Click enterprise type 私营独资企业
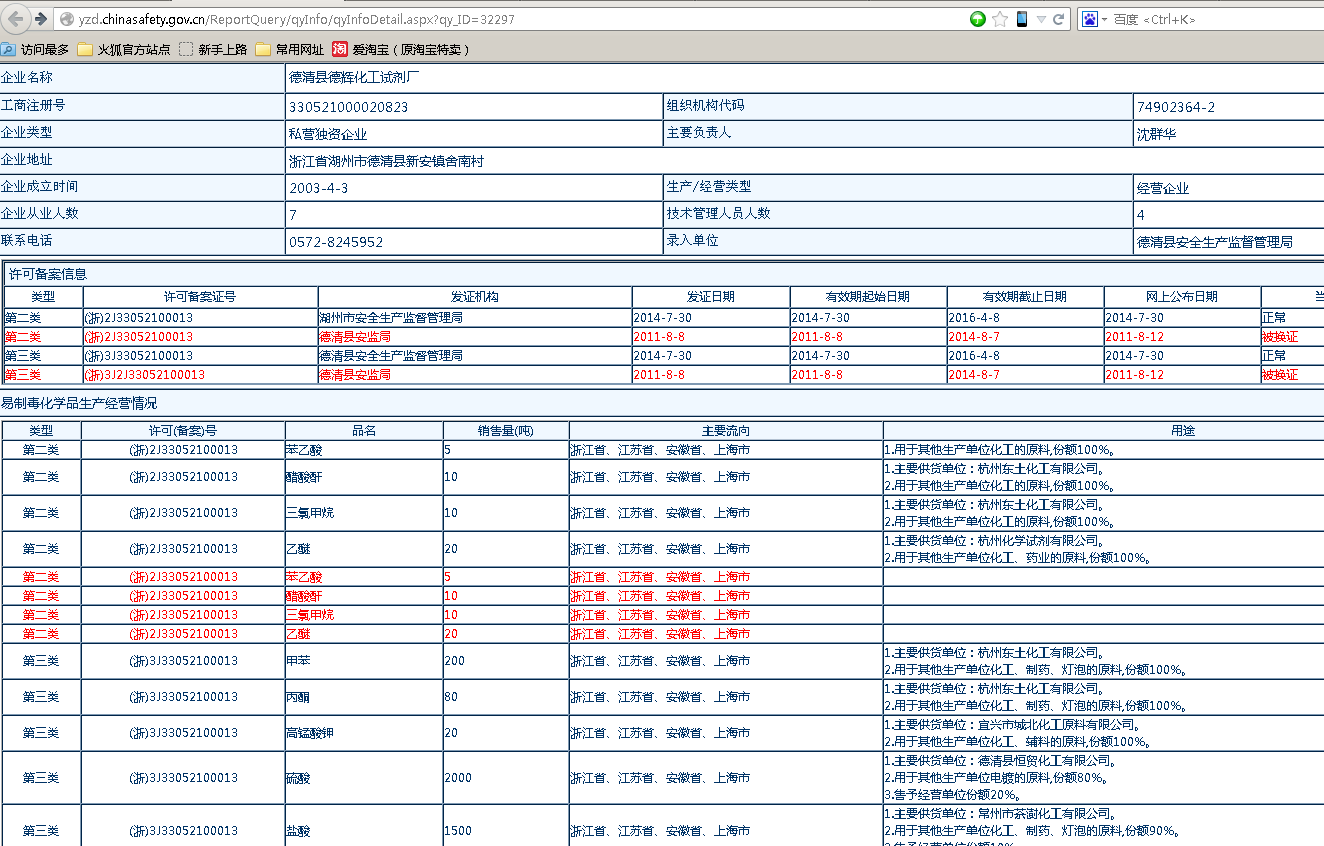Image resolution: width=1324 pixels, height=846 pixels. coord(328,134)
